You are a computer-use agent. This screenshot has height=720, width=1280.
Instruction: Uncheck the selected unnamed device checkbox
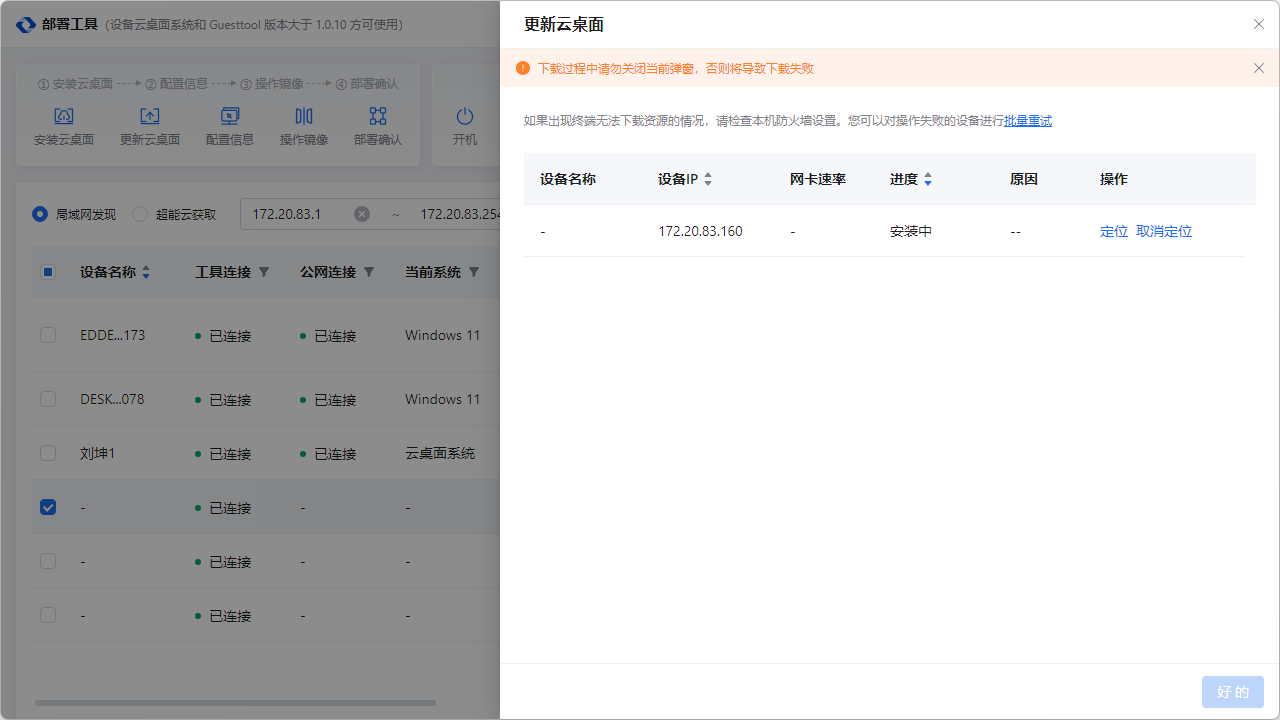coord(48,507)
